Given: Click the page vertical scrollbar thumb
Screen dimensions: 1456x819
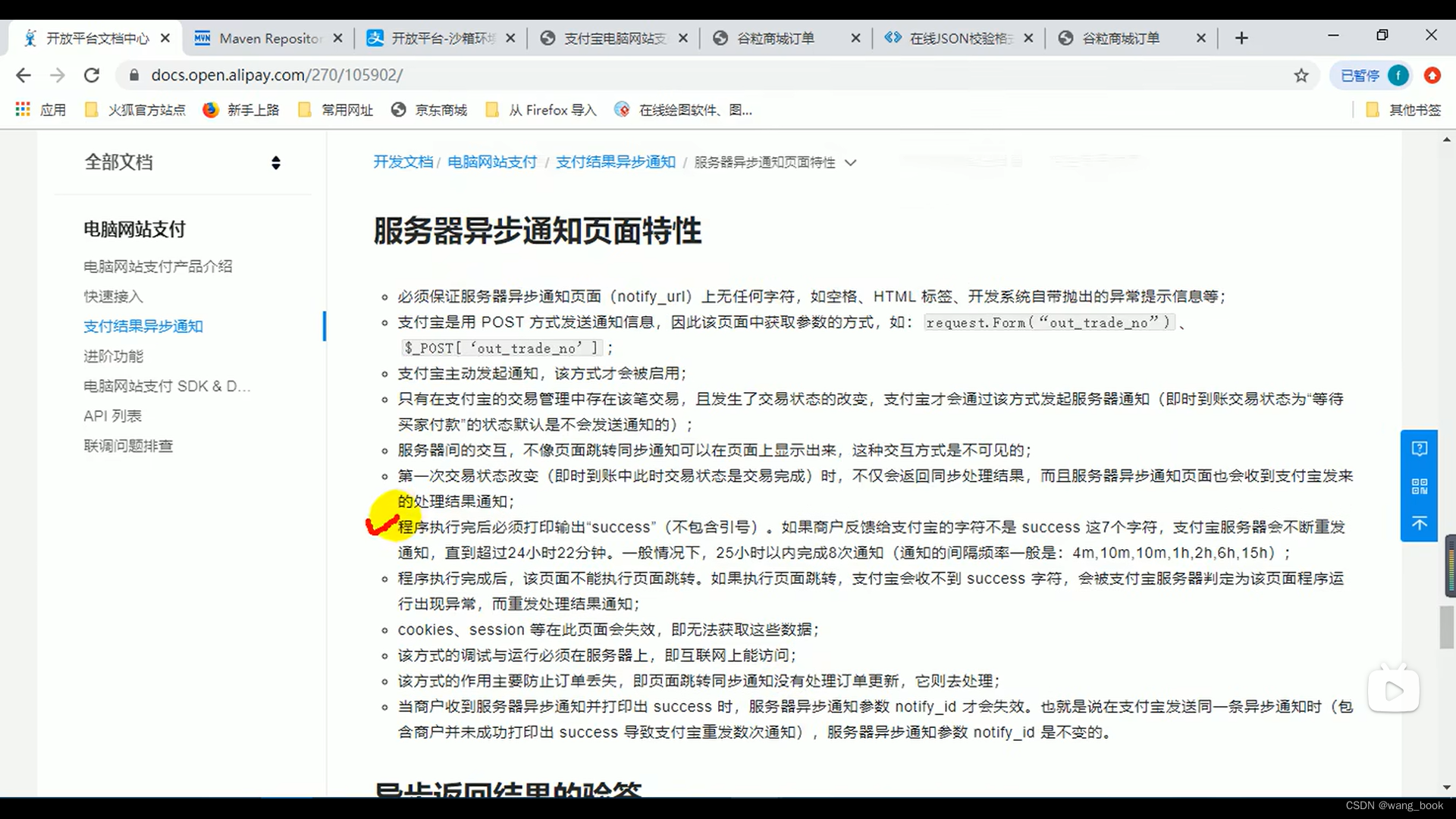Looking at the screenshot, I should (1447, 627).
